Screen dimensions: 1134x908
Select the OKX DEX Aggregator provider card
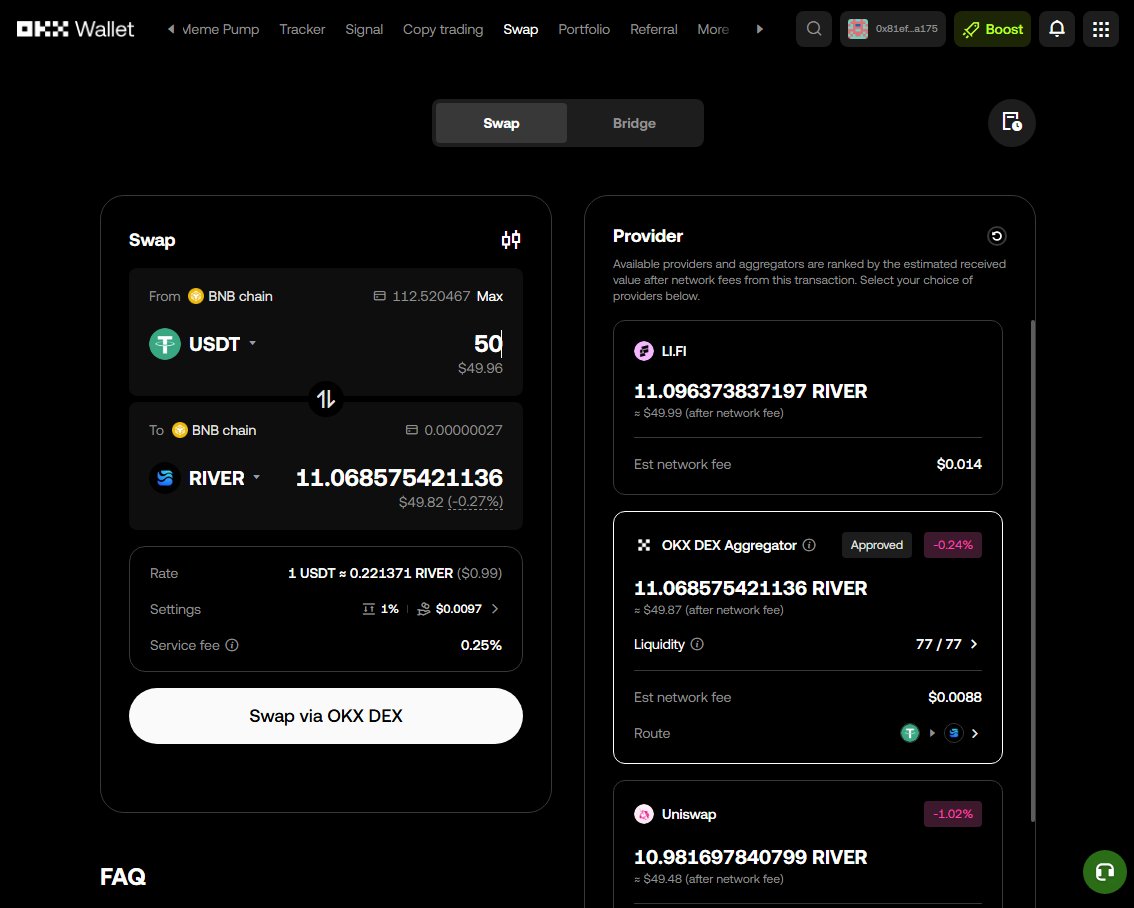coord(807,637)
